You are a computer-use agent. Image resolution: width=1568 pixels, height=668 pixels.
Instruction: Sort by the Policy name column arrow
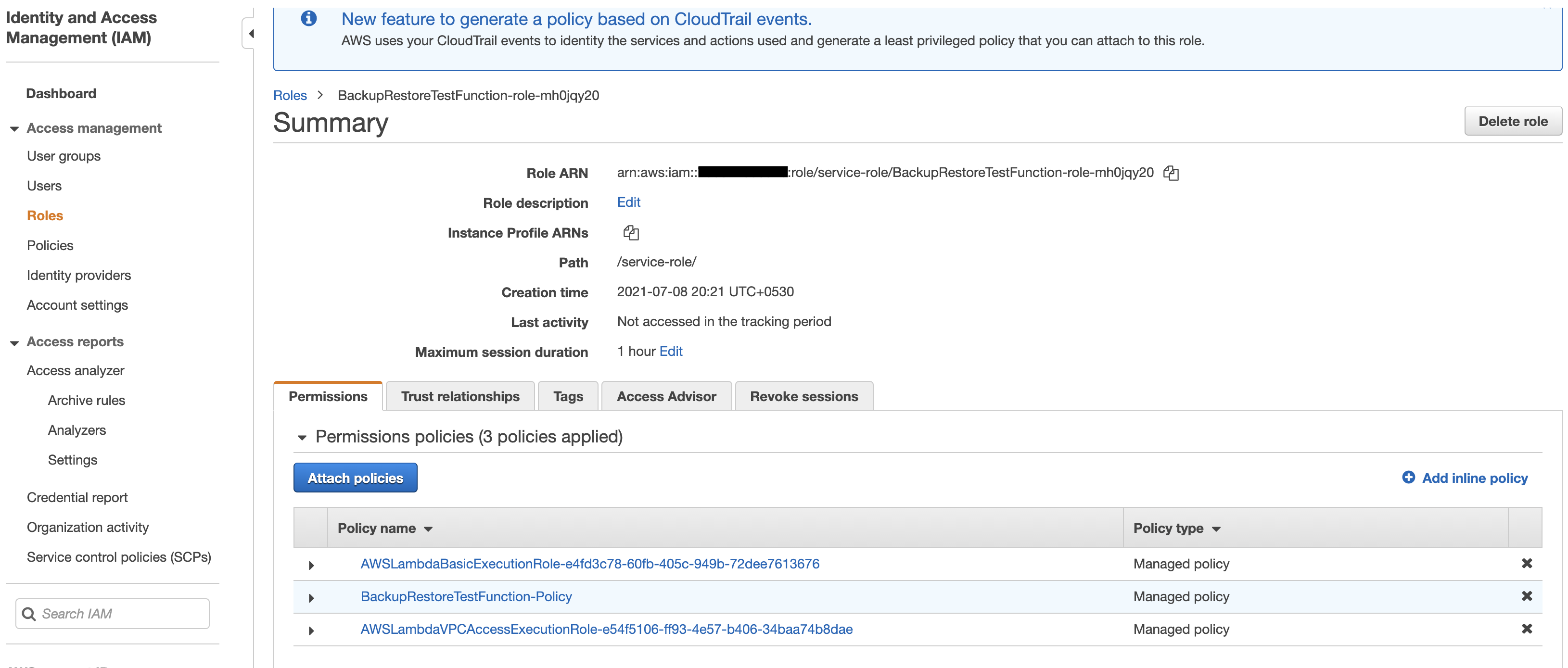pos(429,529)
